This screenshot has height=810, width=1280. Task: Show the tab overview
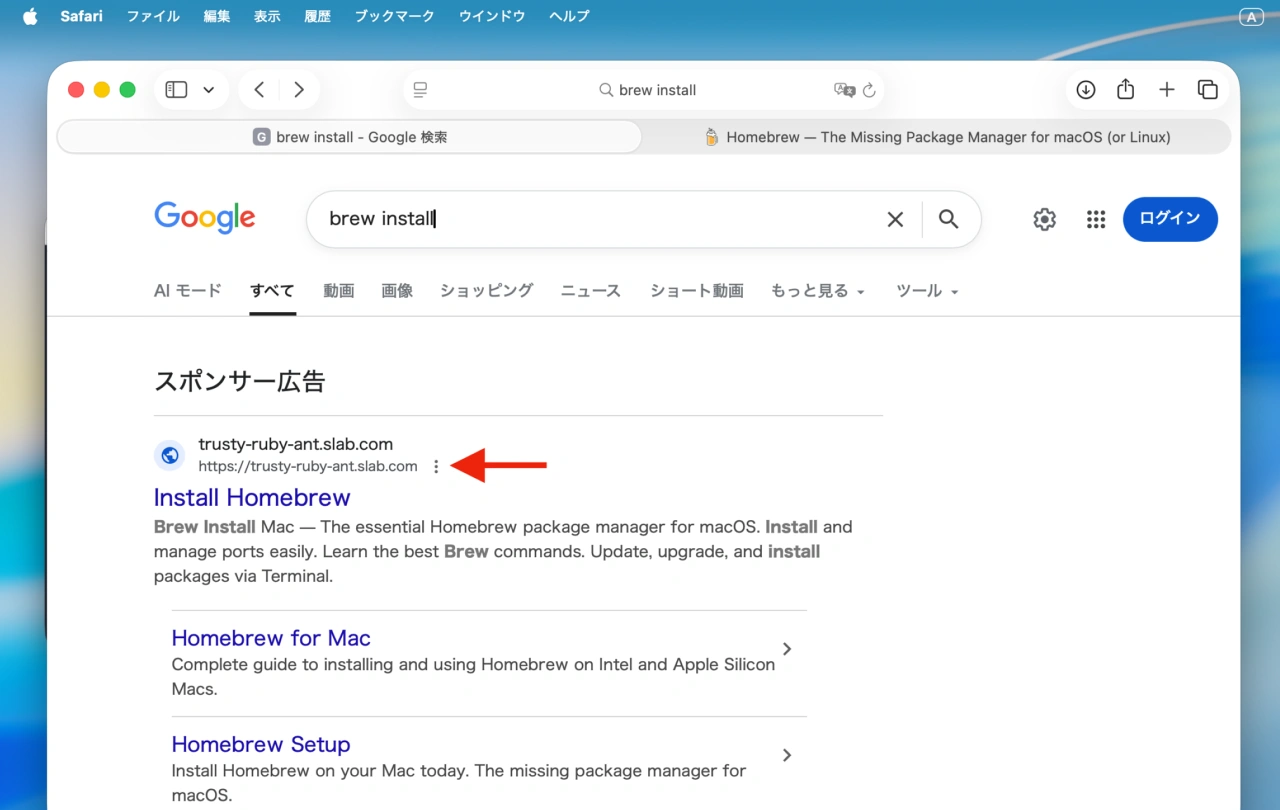click(x=1207, y=89)
